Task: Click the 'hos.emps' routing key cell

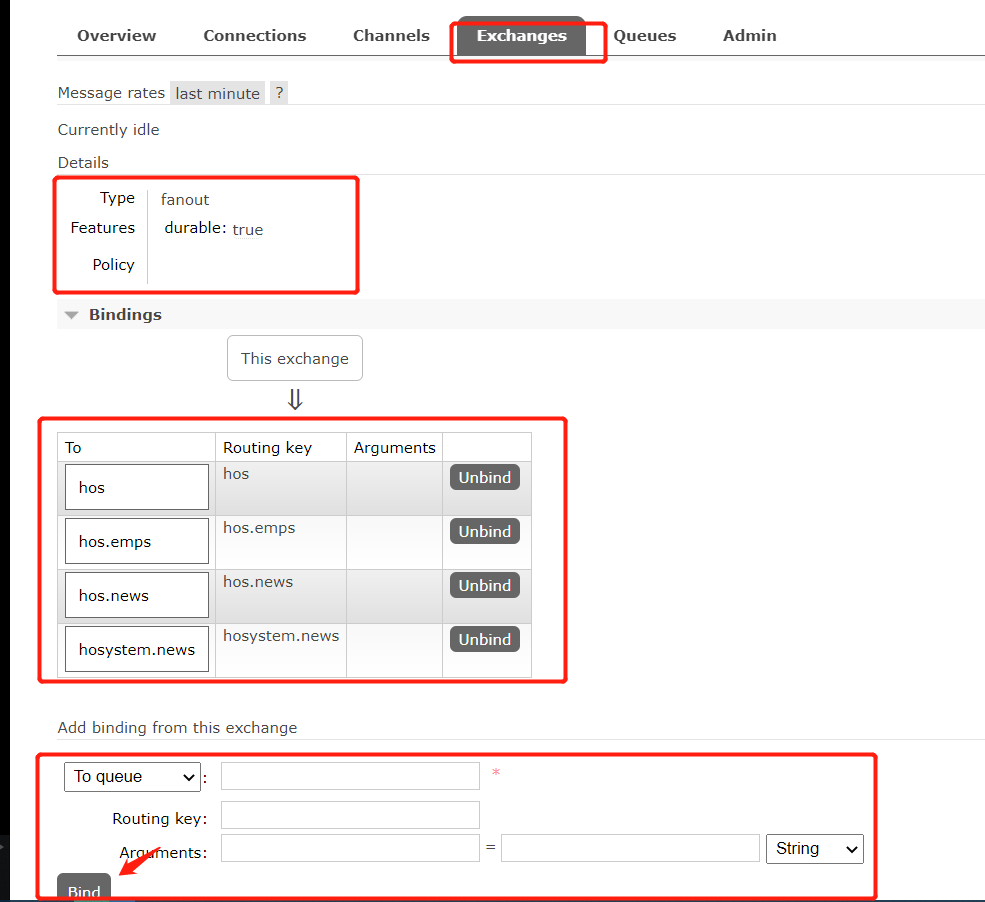Action: pyautogui.click(x=281, y=543)
